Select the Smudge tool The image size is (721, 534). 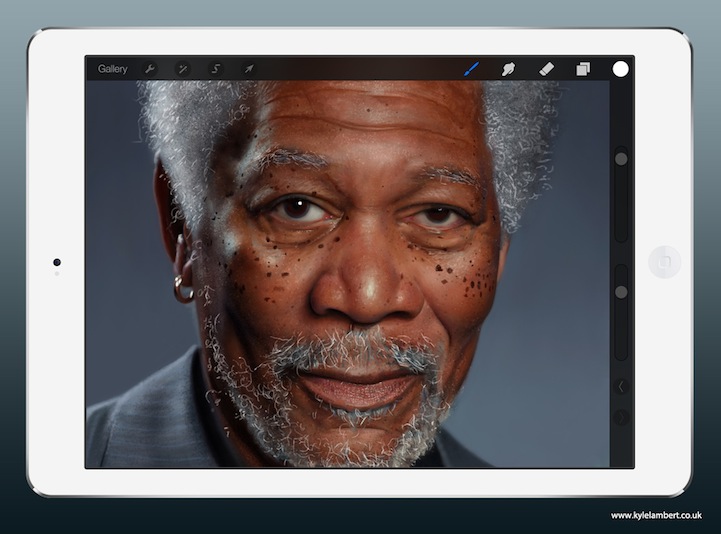coord(508,69)
